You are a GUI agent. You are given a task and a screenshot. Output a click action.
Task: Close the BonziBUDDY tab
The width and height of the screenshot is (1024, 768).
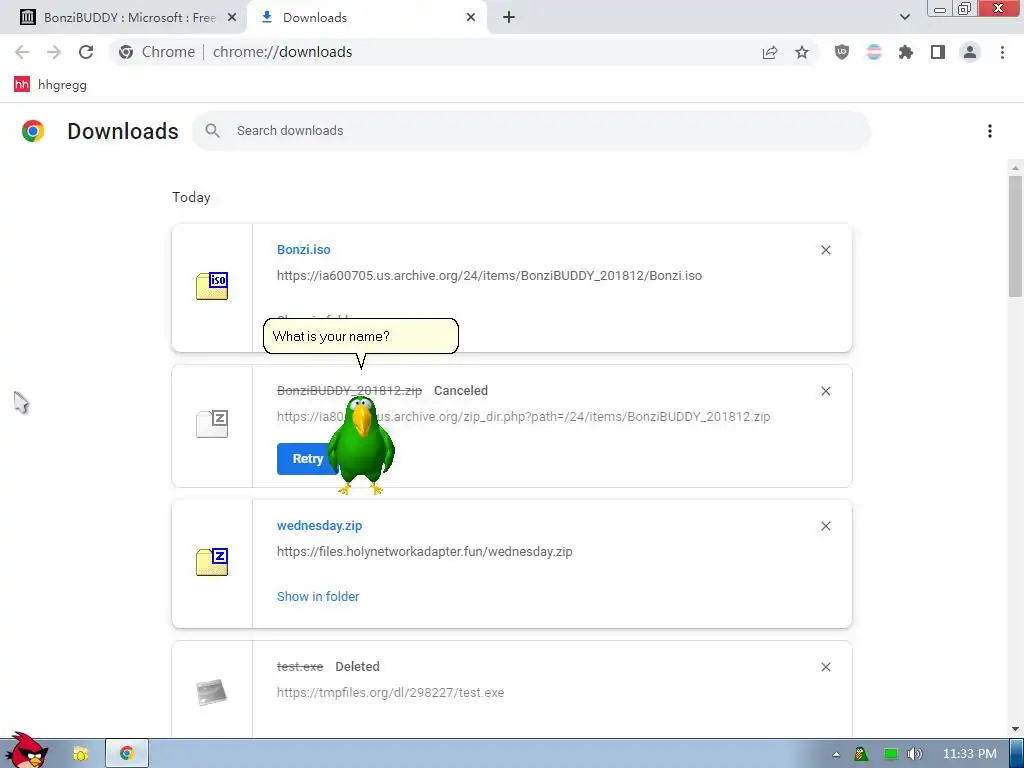click(x=232, y=18)
